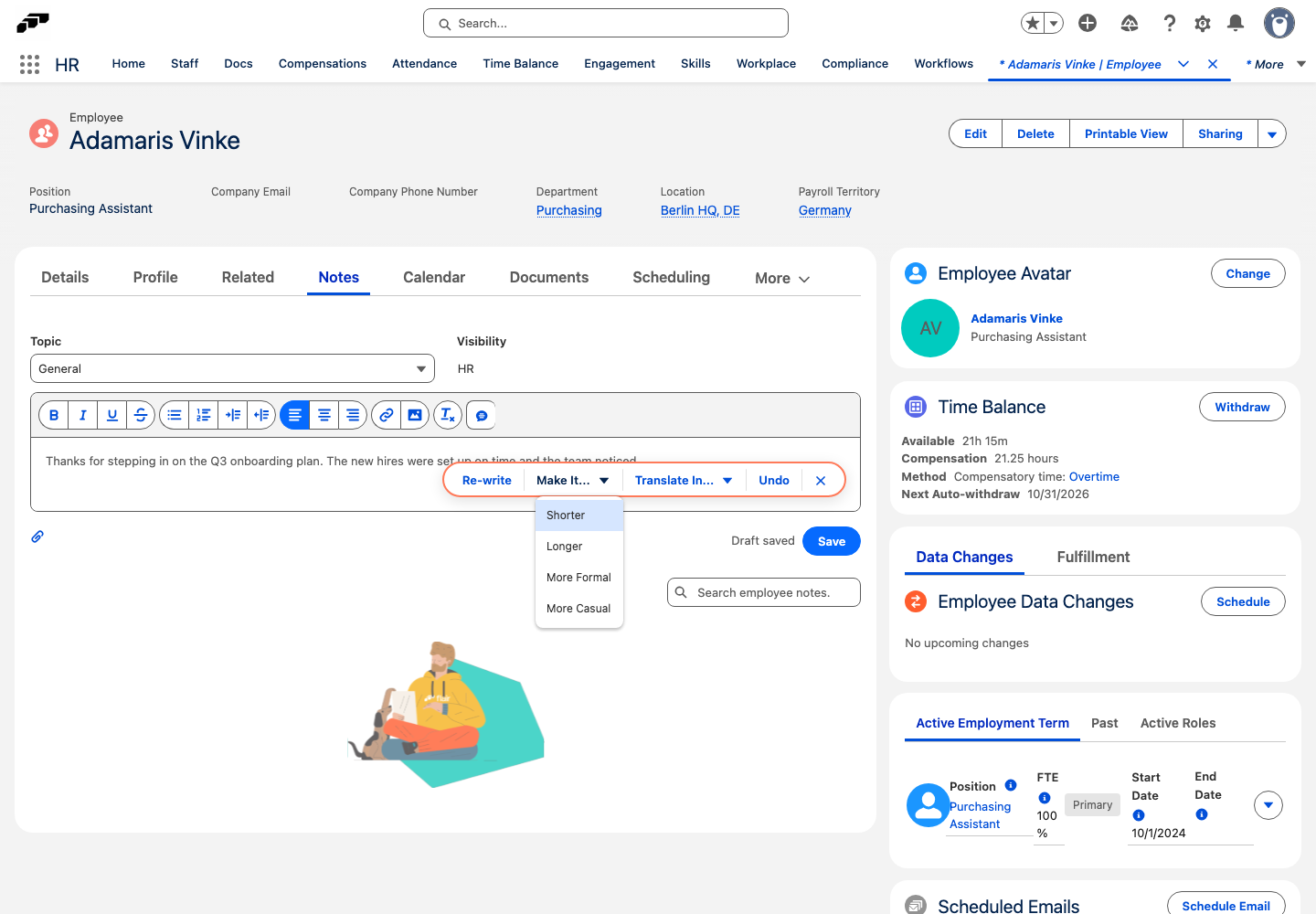Click the Favorites star icon

tap(1033, 23)
